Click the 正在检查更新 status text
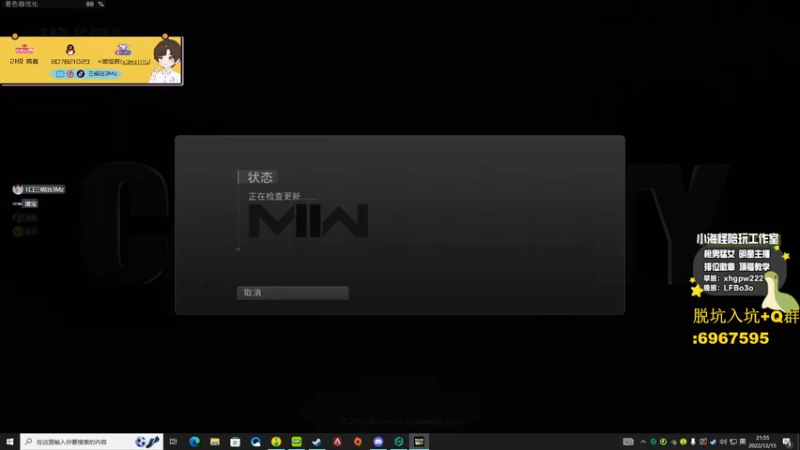Image resolution: width=800 pixels, height=450 pixels. [x=282, y=196]
